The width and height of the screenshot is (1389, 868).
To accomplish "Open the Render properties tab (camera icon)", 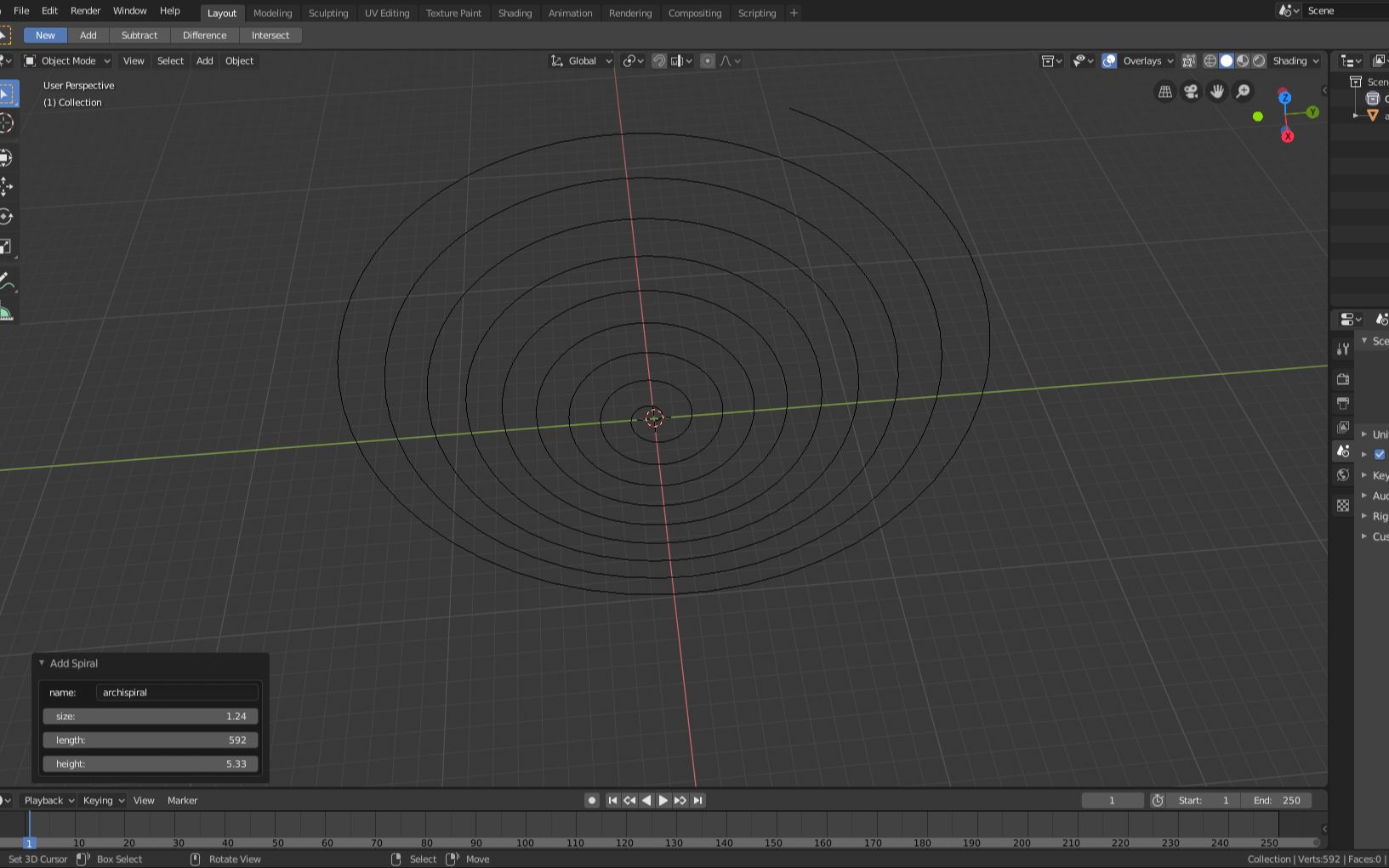I will point(1342,378).
